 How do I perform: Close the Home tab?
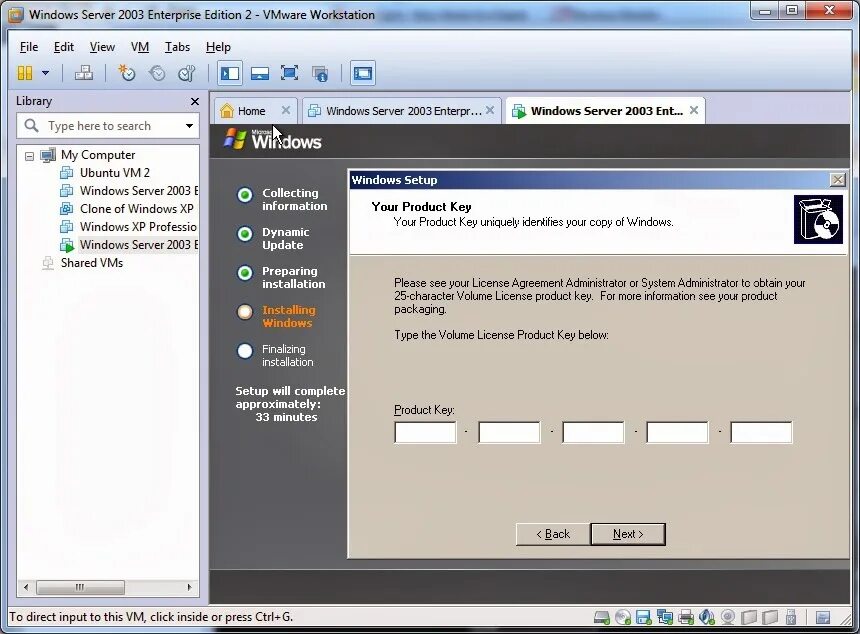(286, 110)
